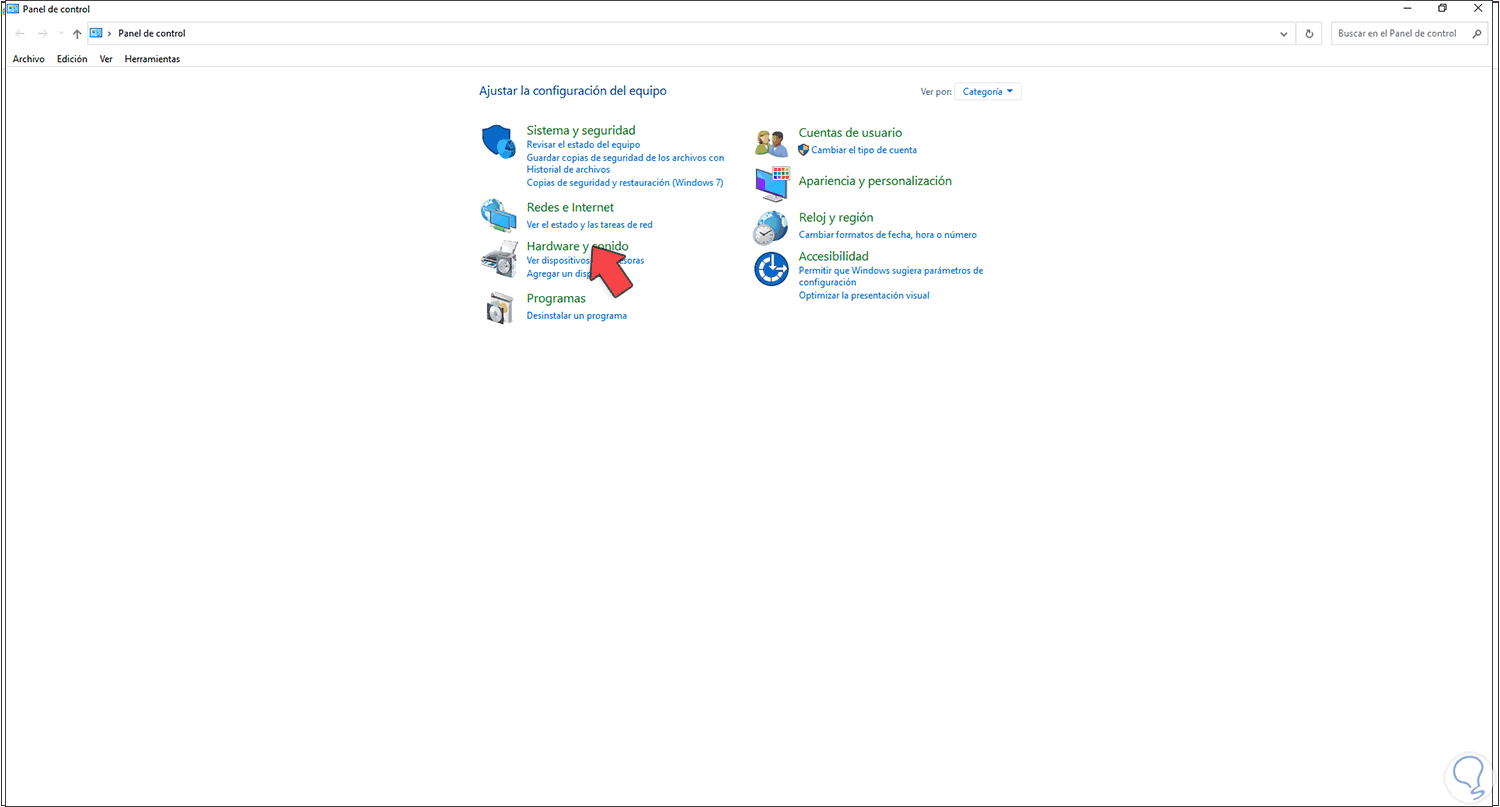Go back using the back arrow
The image size is (1500, 807).
point(20,33)
